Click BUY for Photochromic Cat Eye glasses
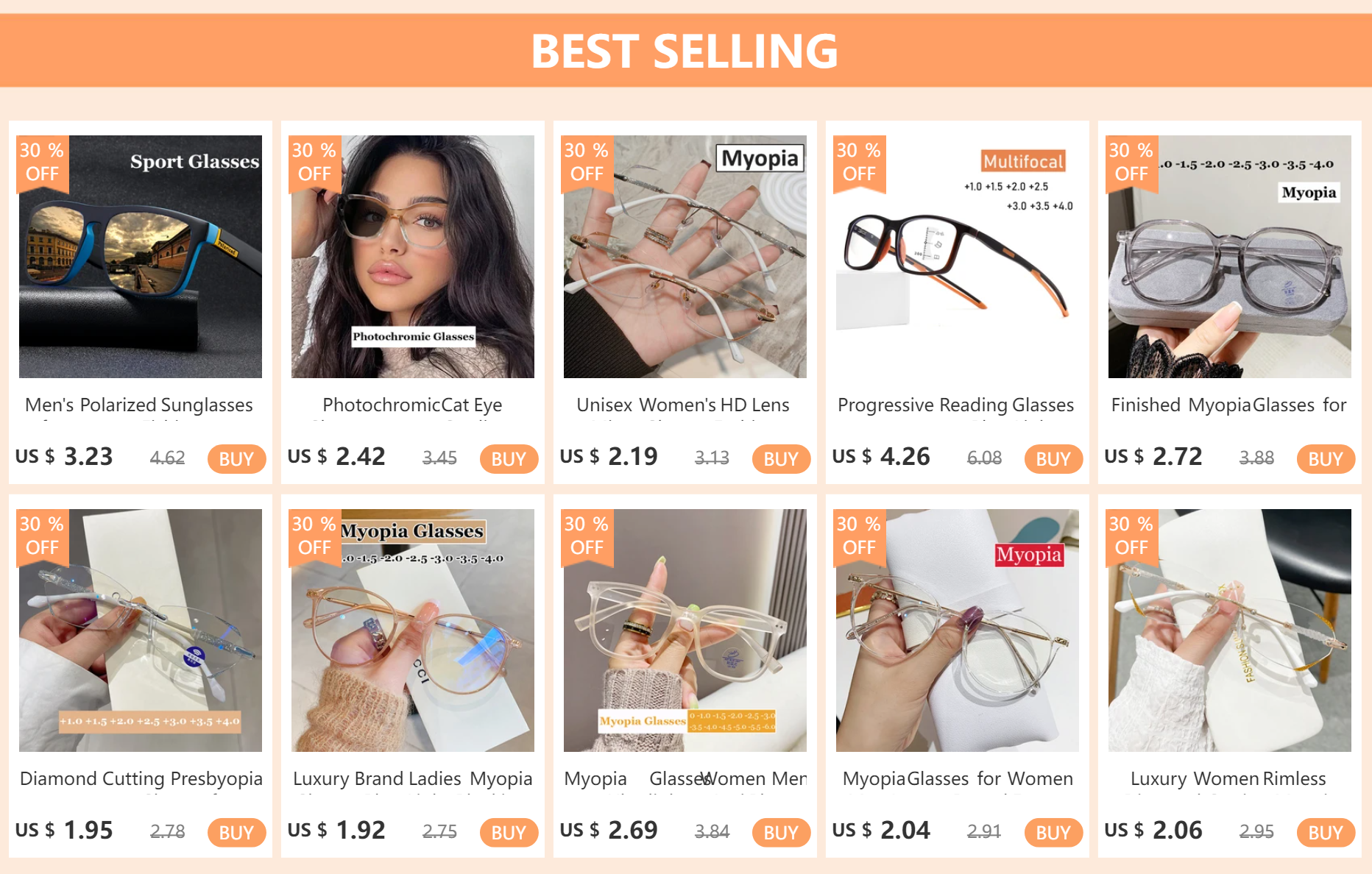The width and height of the screenshot is (1372, 874). pyautogui.click(x=509, y=459)
